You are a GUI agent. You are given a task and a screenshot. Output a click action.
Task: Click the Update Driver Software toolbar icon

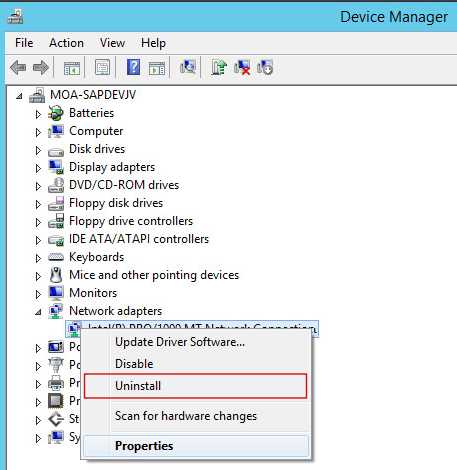pyautogui.click(x=219, y=67)
